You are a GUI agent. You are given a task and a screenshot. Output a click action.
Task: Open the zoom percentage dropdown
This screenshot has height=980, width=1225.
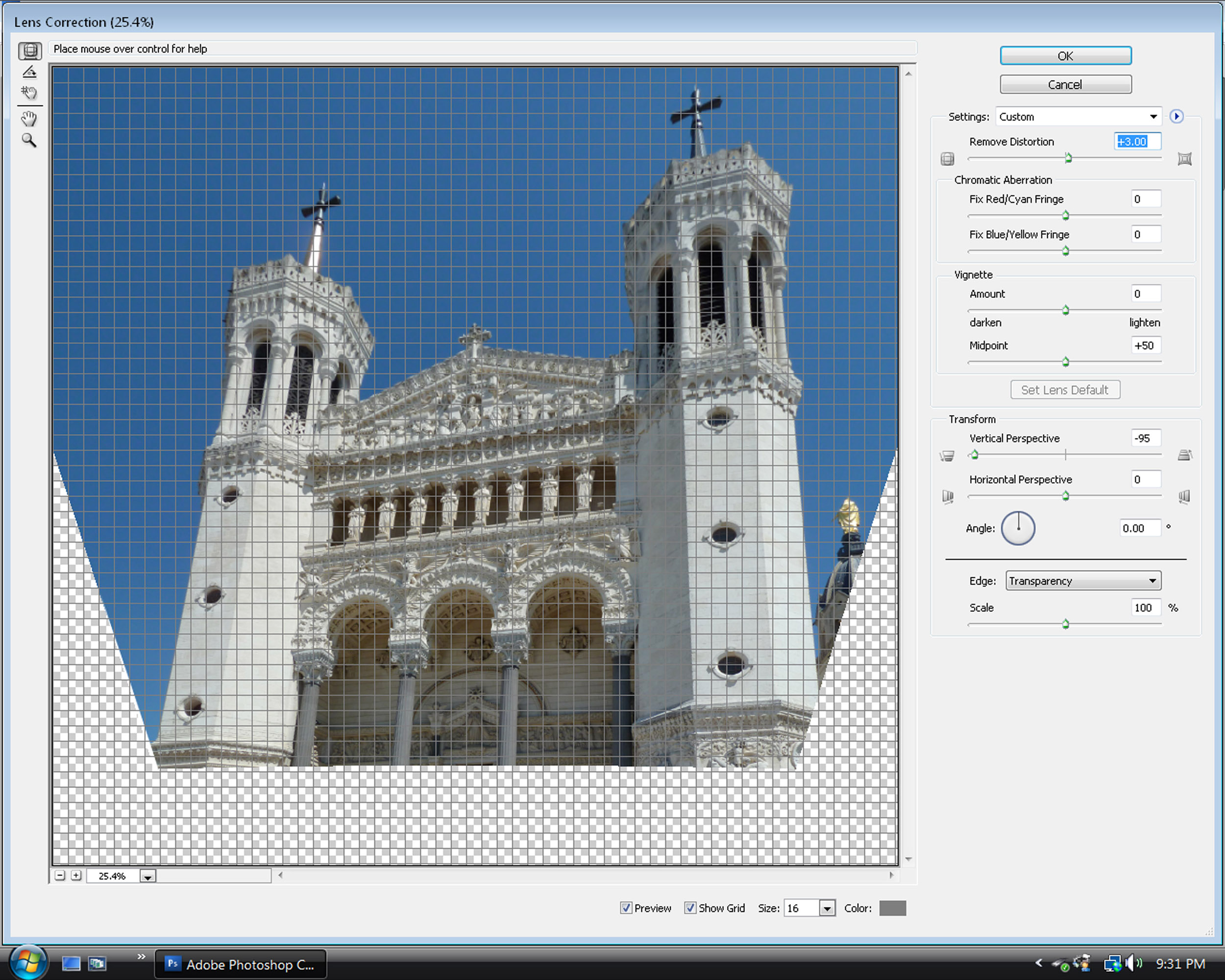(x=147, y=877)
